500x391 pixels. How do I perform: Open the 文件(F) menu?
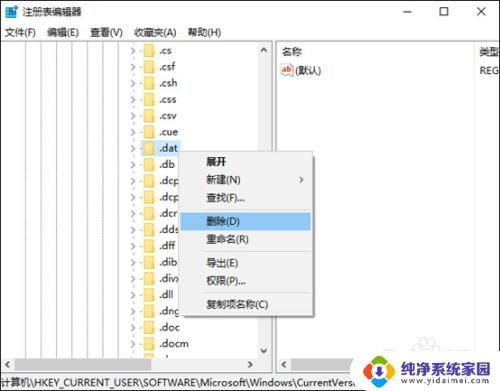pos(20,33)
